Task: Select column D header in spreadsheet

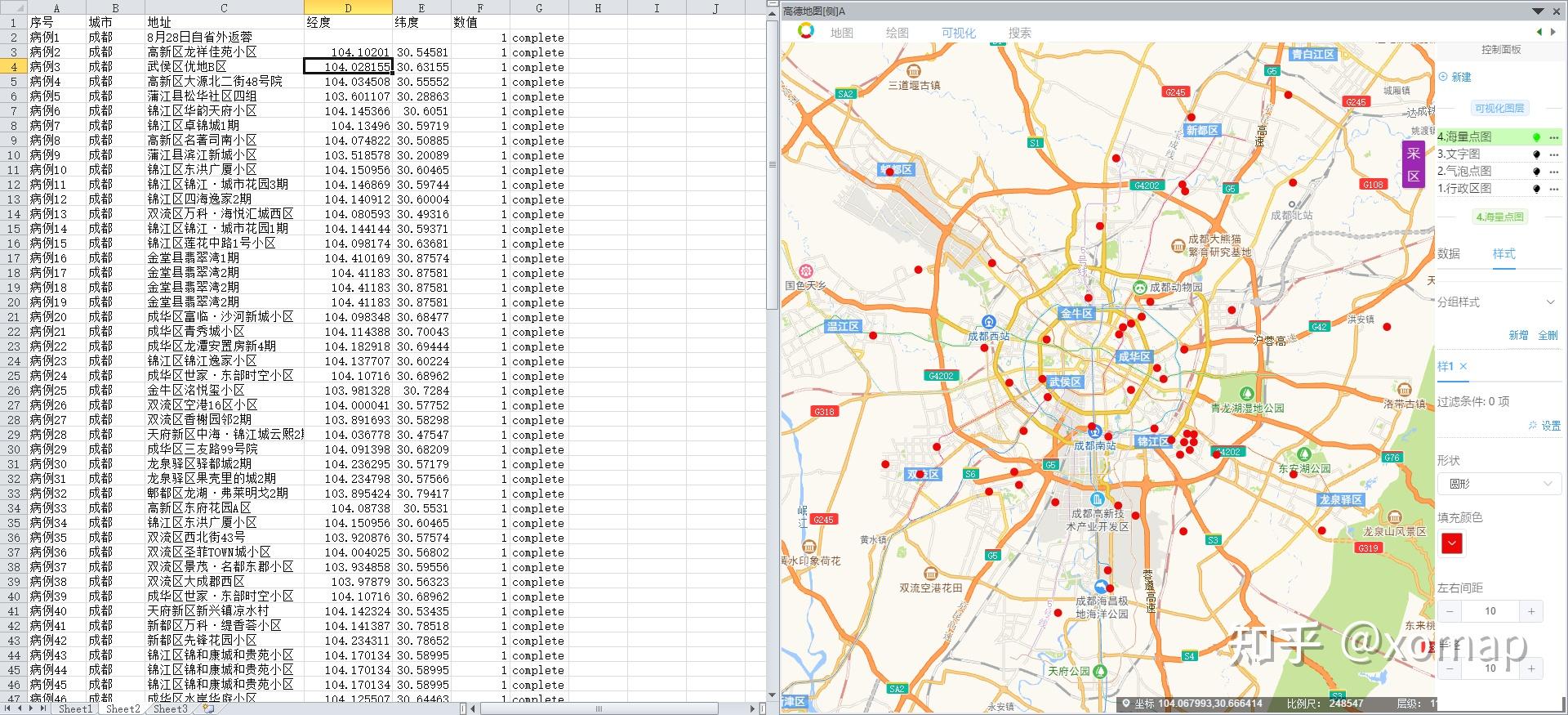Action: (348, 7)
